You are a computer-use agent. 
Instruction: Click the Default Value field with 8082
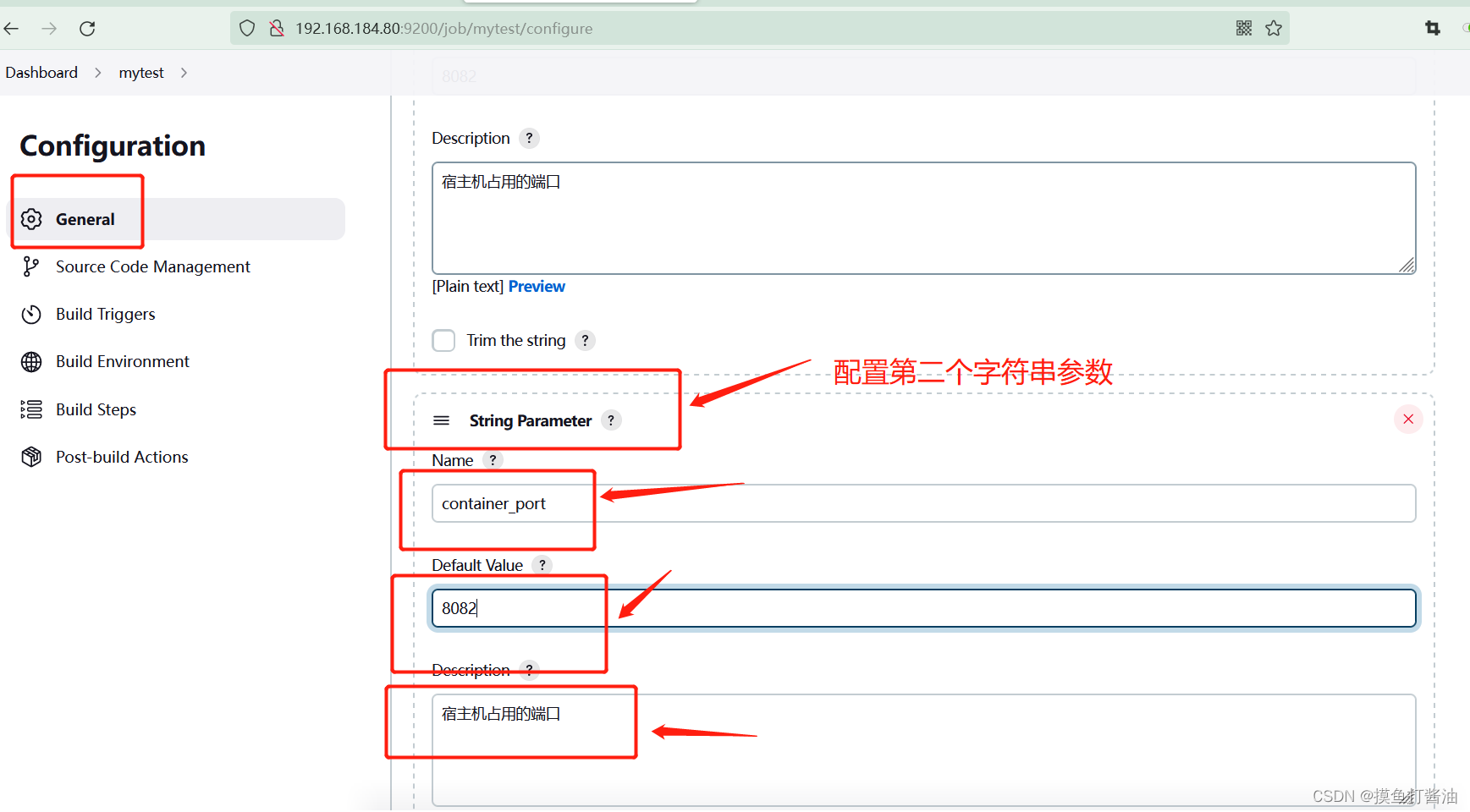pos(923,608)
